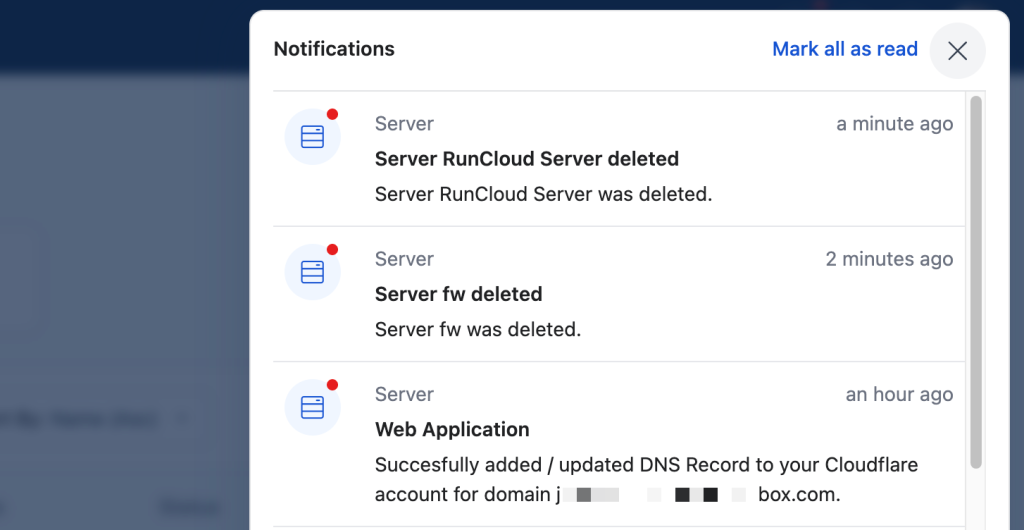Select the Server fw was deleted message
This screenshot has height=530, width=1024.
478,329
